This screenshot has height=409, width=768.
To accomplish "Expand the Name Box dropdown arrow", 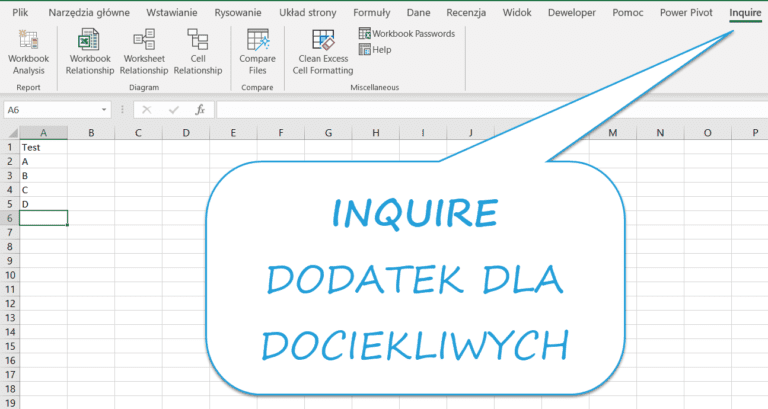I will point(105,110).
